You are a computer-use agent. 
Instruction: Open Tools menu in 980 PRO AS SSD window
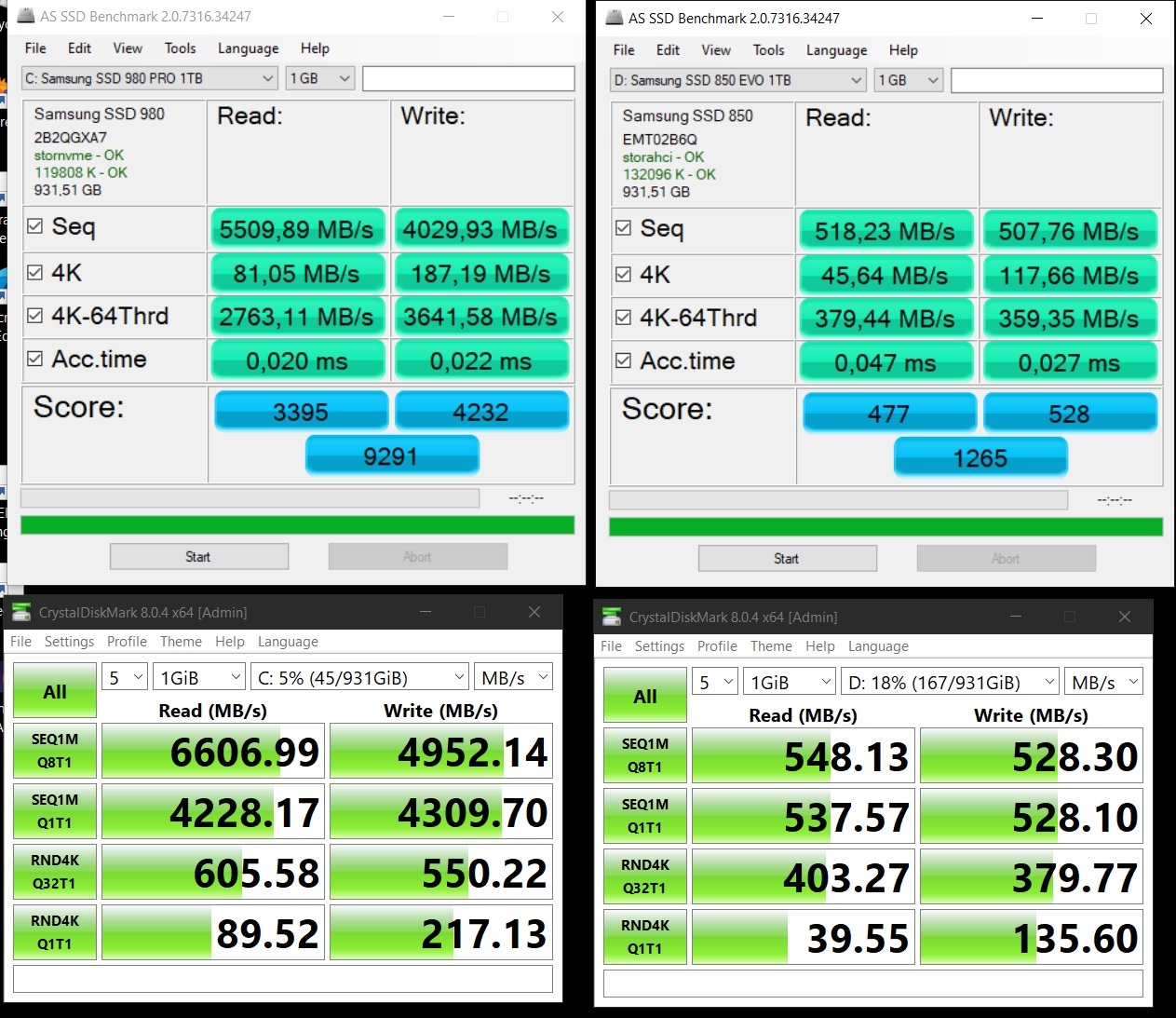[180, 48]
